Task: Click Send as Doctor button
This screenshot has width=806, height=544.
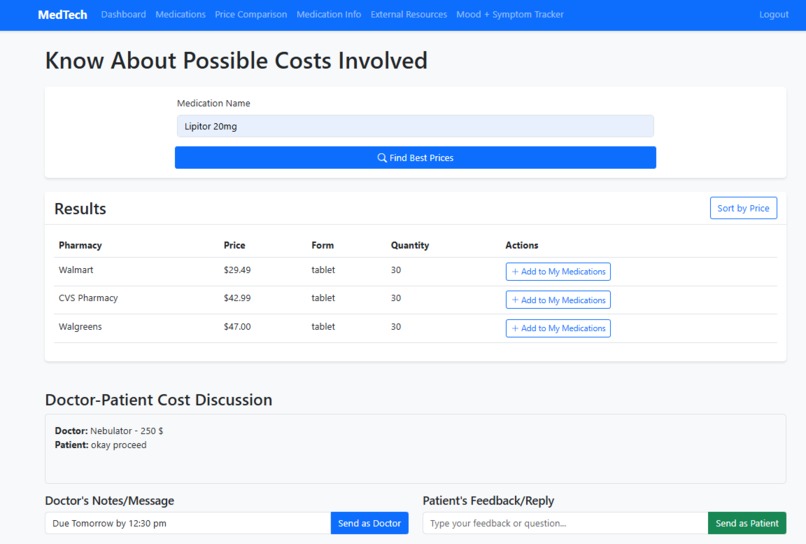Action: 369,523
